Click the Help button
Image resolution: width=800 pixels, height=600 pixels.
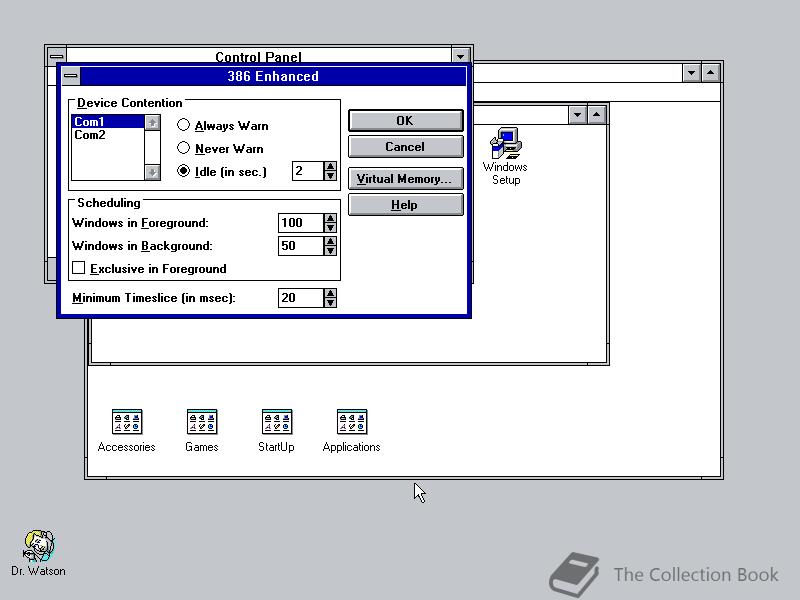[x=406, y=205]
